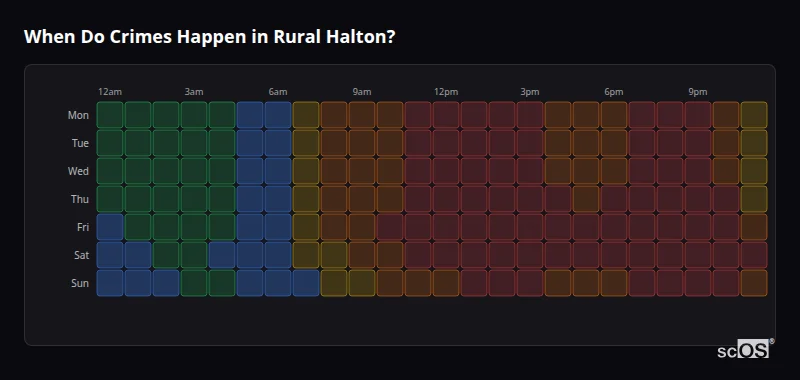This screenshot has width=800, height=380.
Task: Click the Fri row label
Action: (x=83, y=227)
